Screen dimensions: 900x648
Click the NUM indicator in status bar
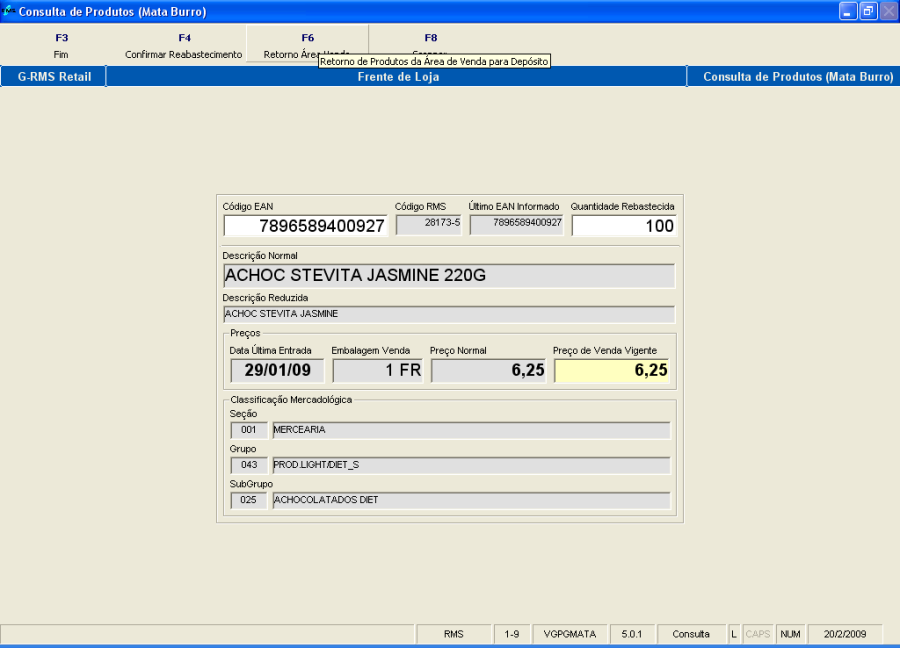(x=790, y=634)
